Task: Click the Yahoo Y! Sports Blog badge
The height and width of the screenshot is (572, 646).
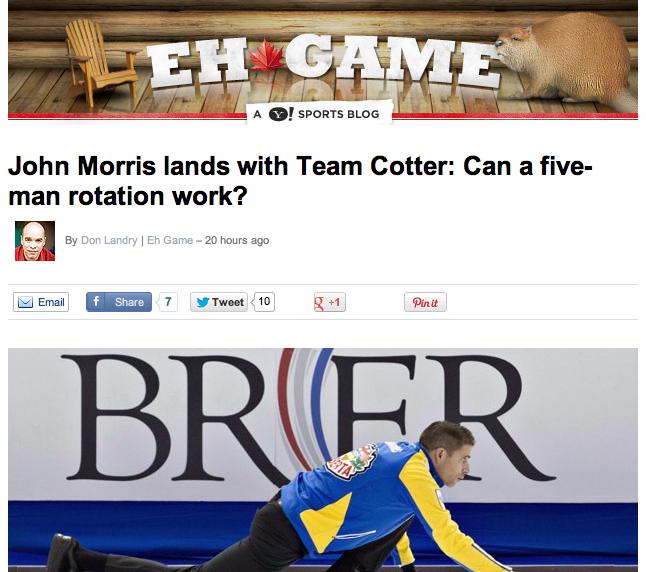Action: pyautogui.click(x=319, y=114)
